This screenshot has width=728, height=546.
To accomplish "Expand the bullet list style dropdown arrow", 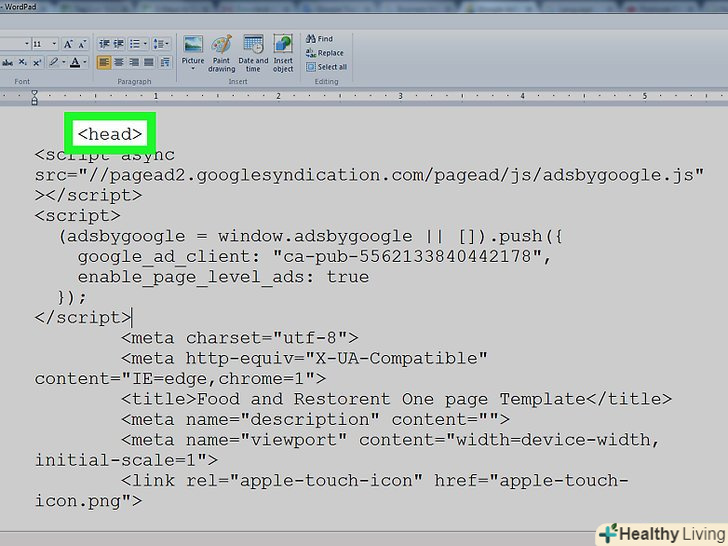I will click(x=145, y=44).
